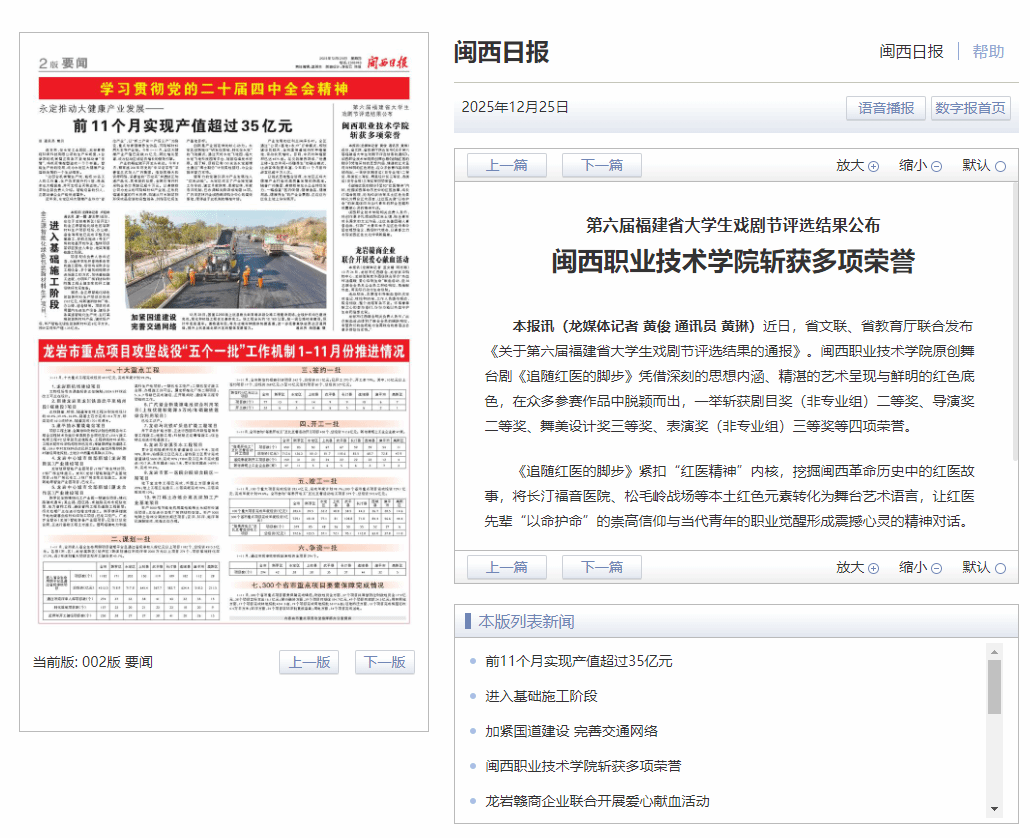The height and width of the screenshot is (838, 1030).
Task: Click the 缩小 zoom-out minus icon above the article
Action: click(x=936, y=166)
